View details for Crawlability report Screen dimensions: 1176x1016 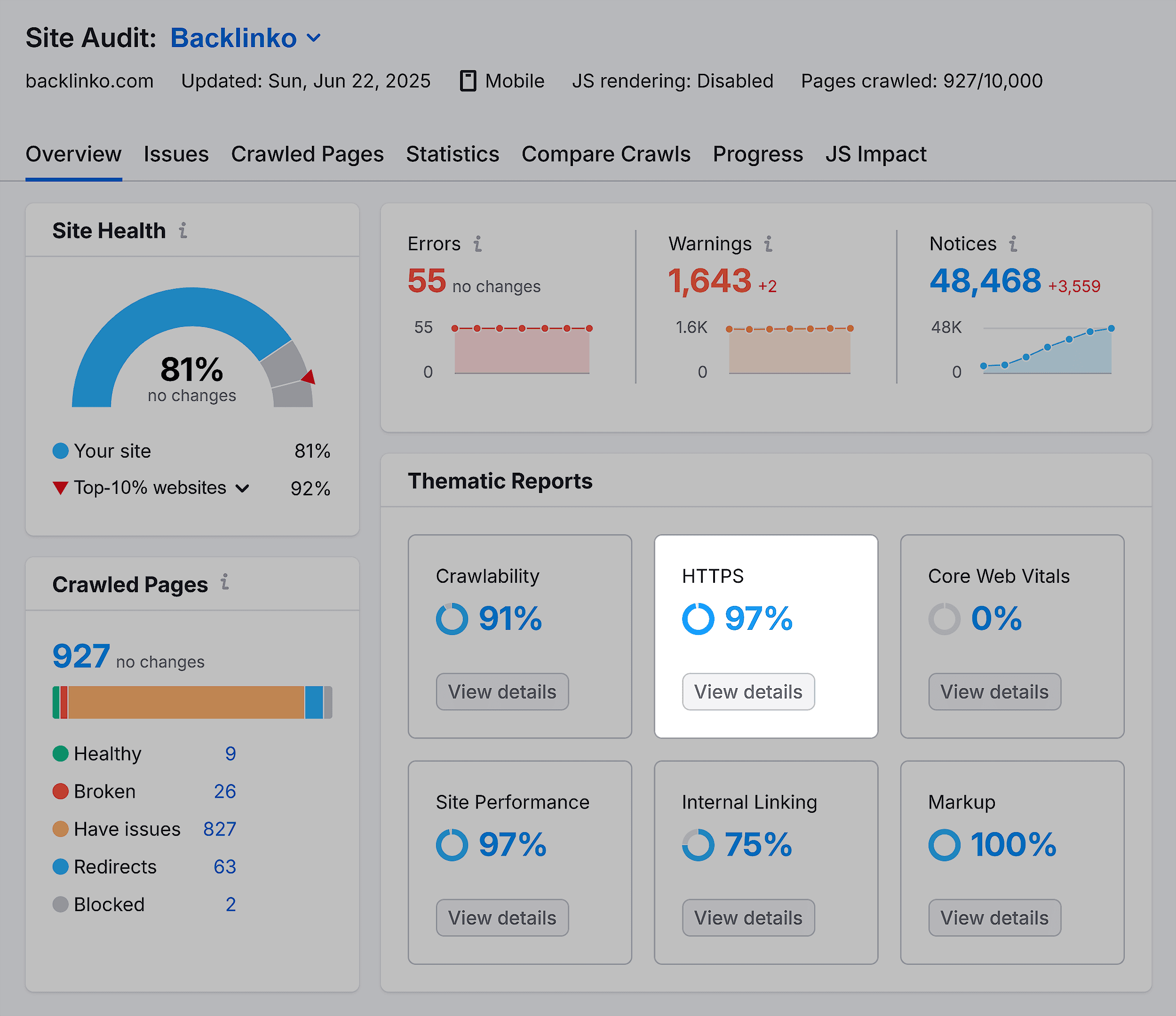point(502,692)
